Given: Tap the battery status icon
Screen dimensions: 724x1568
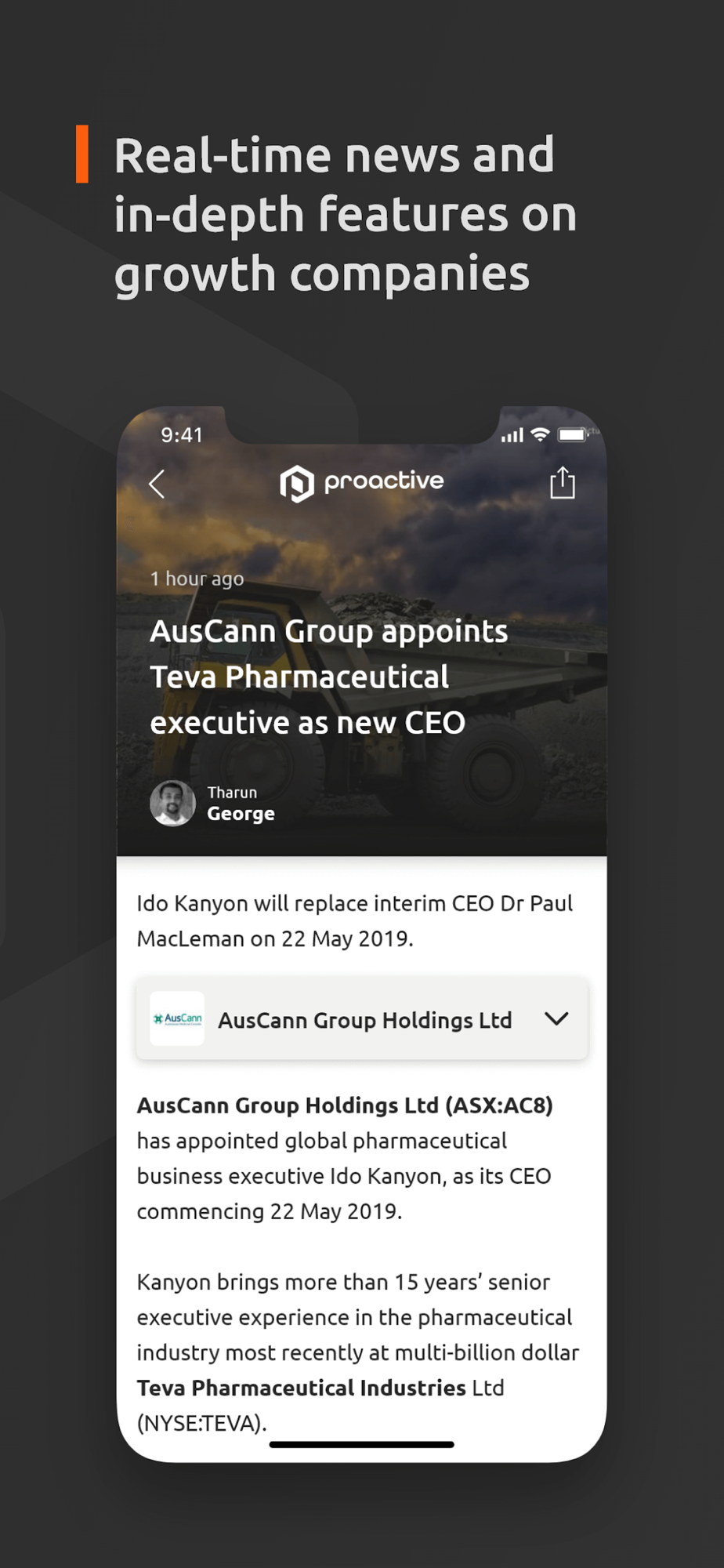Looking at the screenshot, I should click(573, 434).
